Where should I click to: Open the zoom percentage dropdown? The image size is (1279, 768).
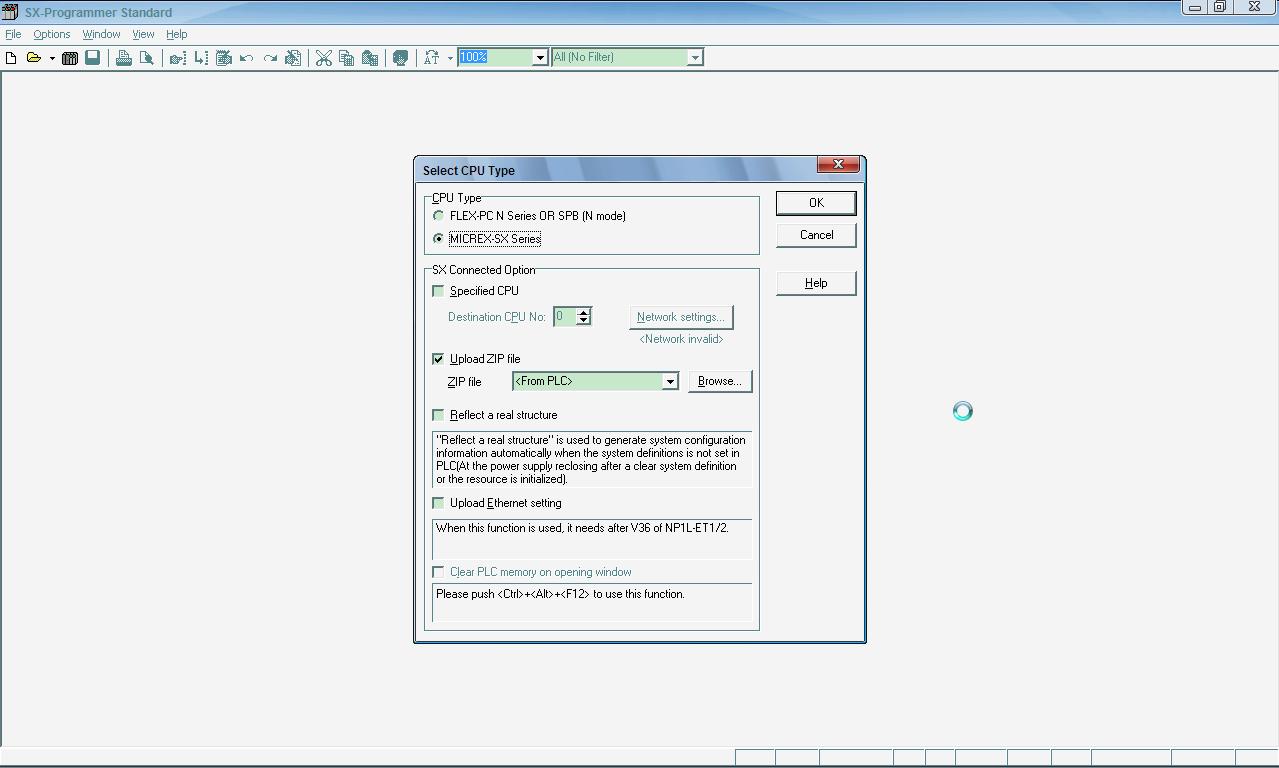pos(539,58)
